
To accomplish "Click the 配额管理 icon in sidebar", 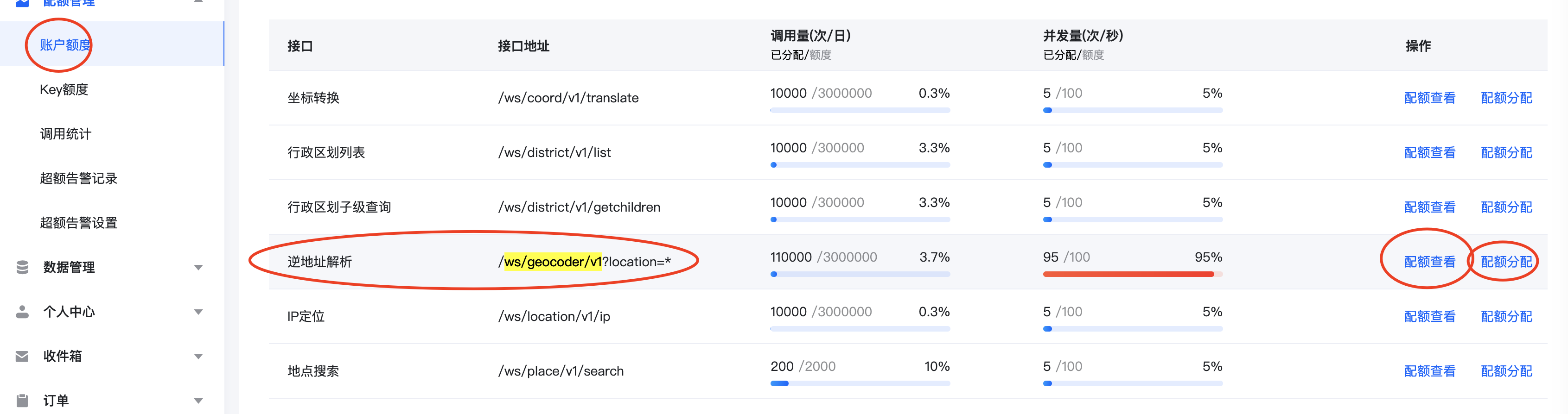I will (23, 2).
